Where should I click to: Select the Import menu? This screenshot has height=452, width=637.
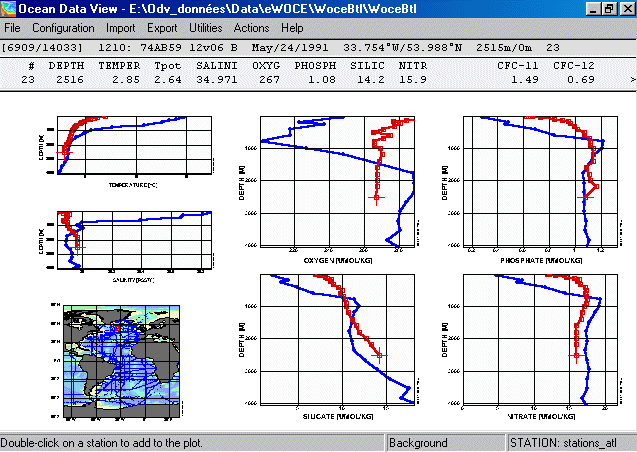point(120,28)
